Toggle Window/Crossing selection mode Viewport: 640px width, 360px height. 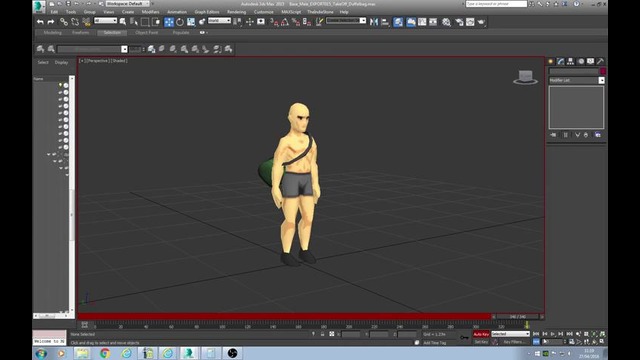(x=156, y=22)
